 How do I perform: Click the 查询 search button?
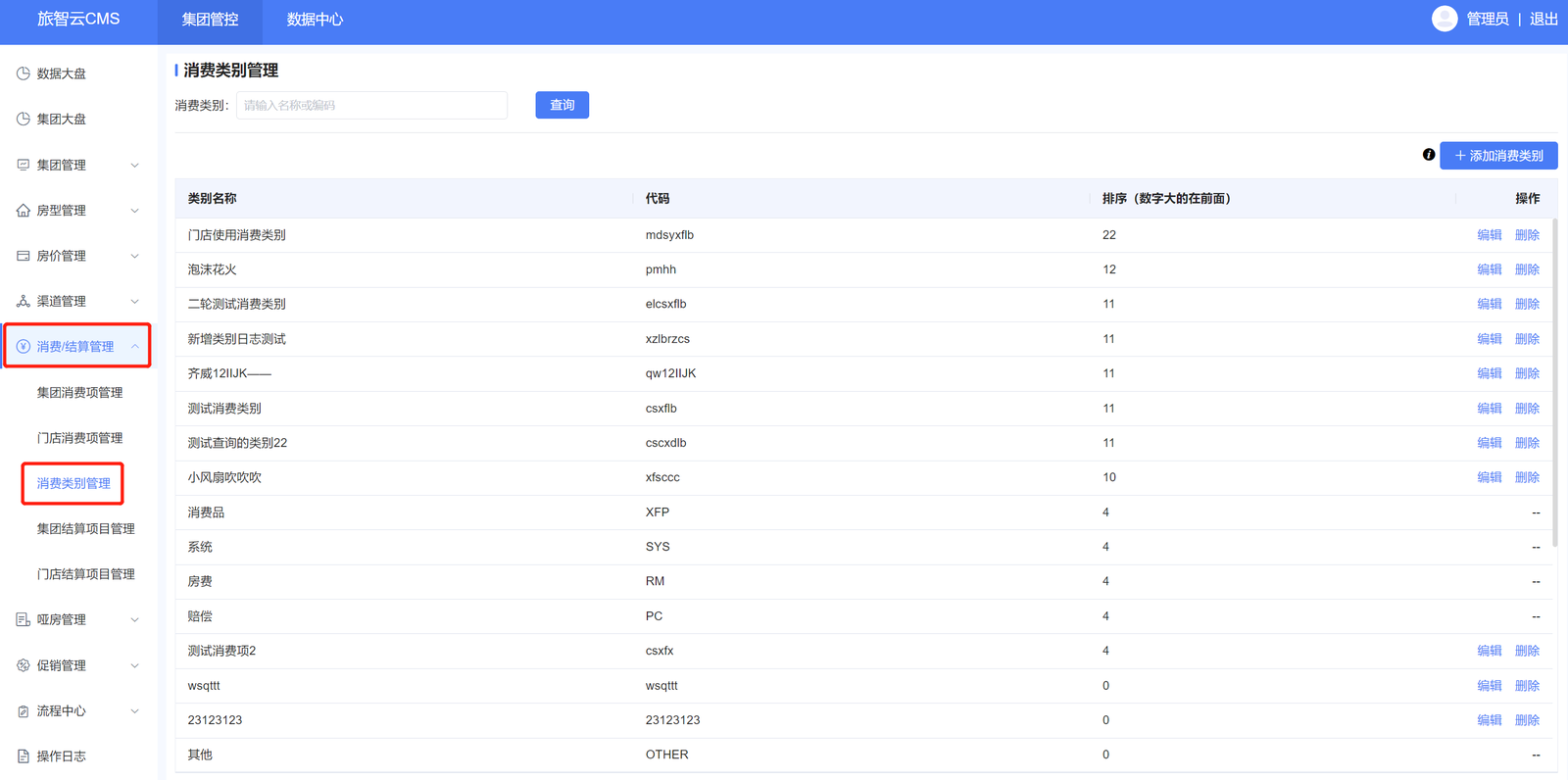click(x=563, y=105)
